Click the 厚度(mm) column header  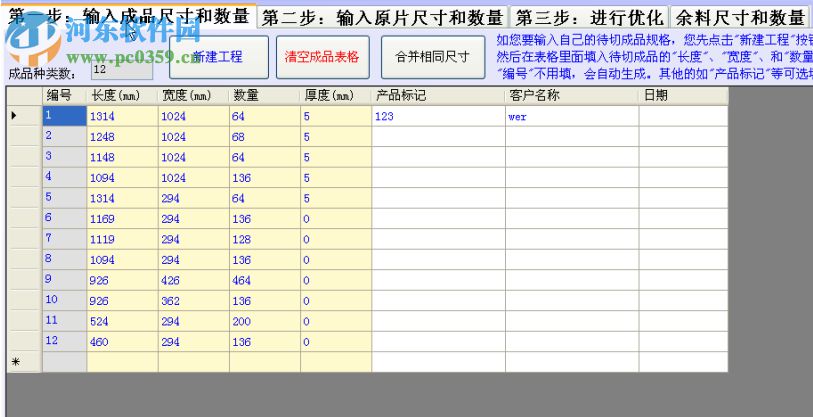[336, 95]
